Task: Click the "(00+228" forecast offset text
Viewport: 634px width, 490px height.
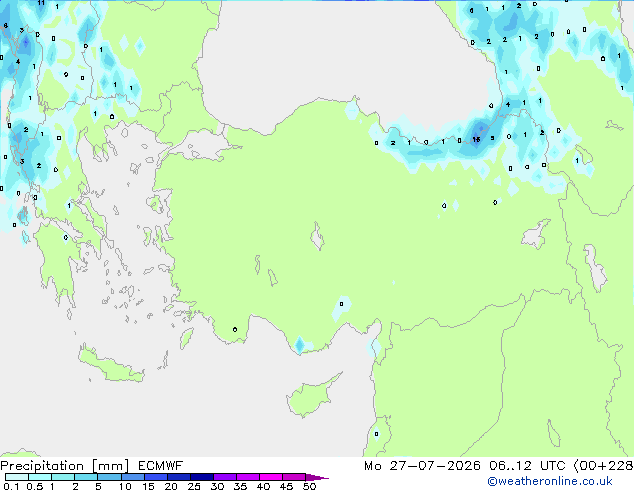Action: tap(604, 466)
